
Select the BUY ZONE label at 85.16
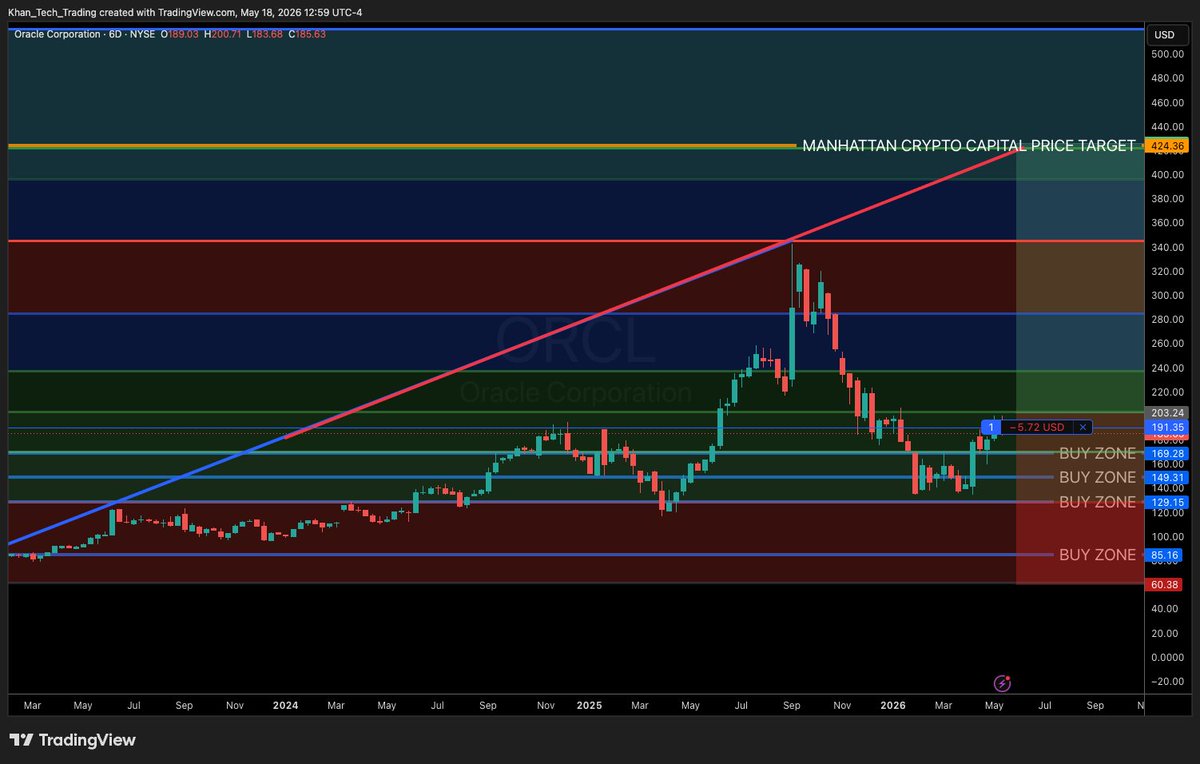click(1097, 554)
